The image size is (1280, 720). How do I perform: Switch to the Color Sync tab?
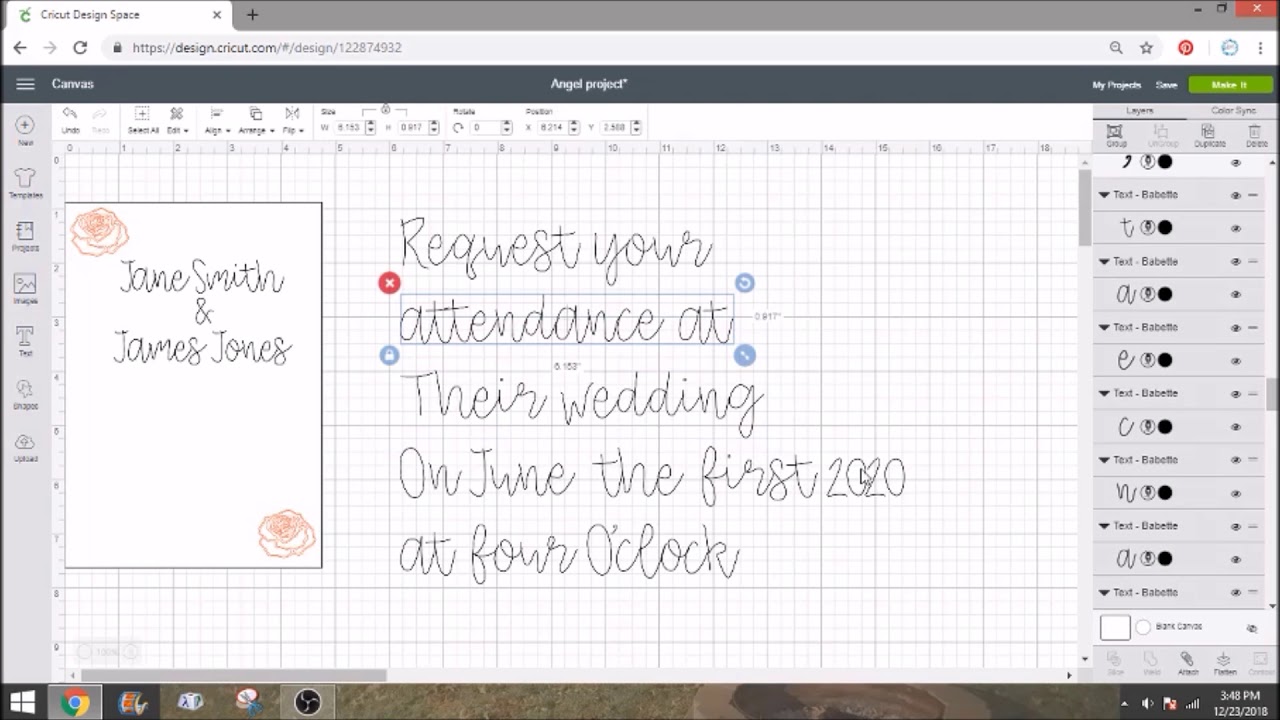(1233, 111)
